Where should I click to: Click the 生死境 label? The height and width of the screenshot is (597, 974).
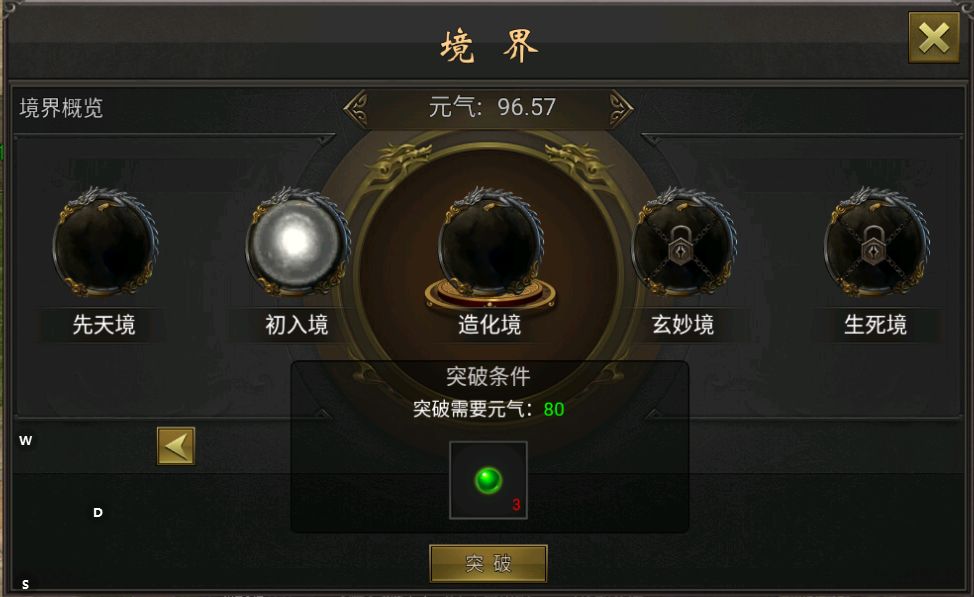click(x=875, y=325)
